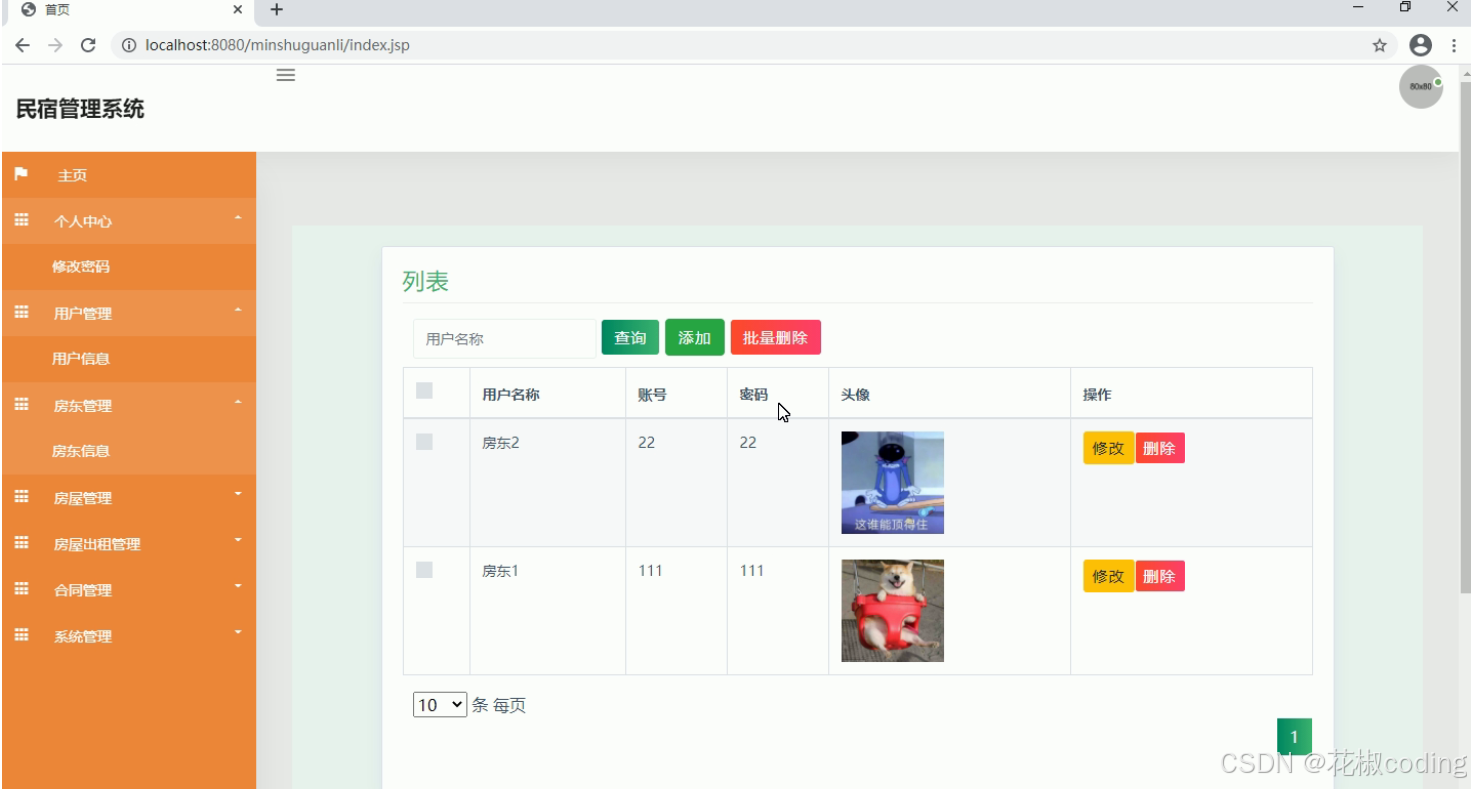Click the flag icon beside 主页
This screenshot has width=1471, height=789.
tap(21, 174)
